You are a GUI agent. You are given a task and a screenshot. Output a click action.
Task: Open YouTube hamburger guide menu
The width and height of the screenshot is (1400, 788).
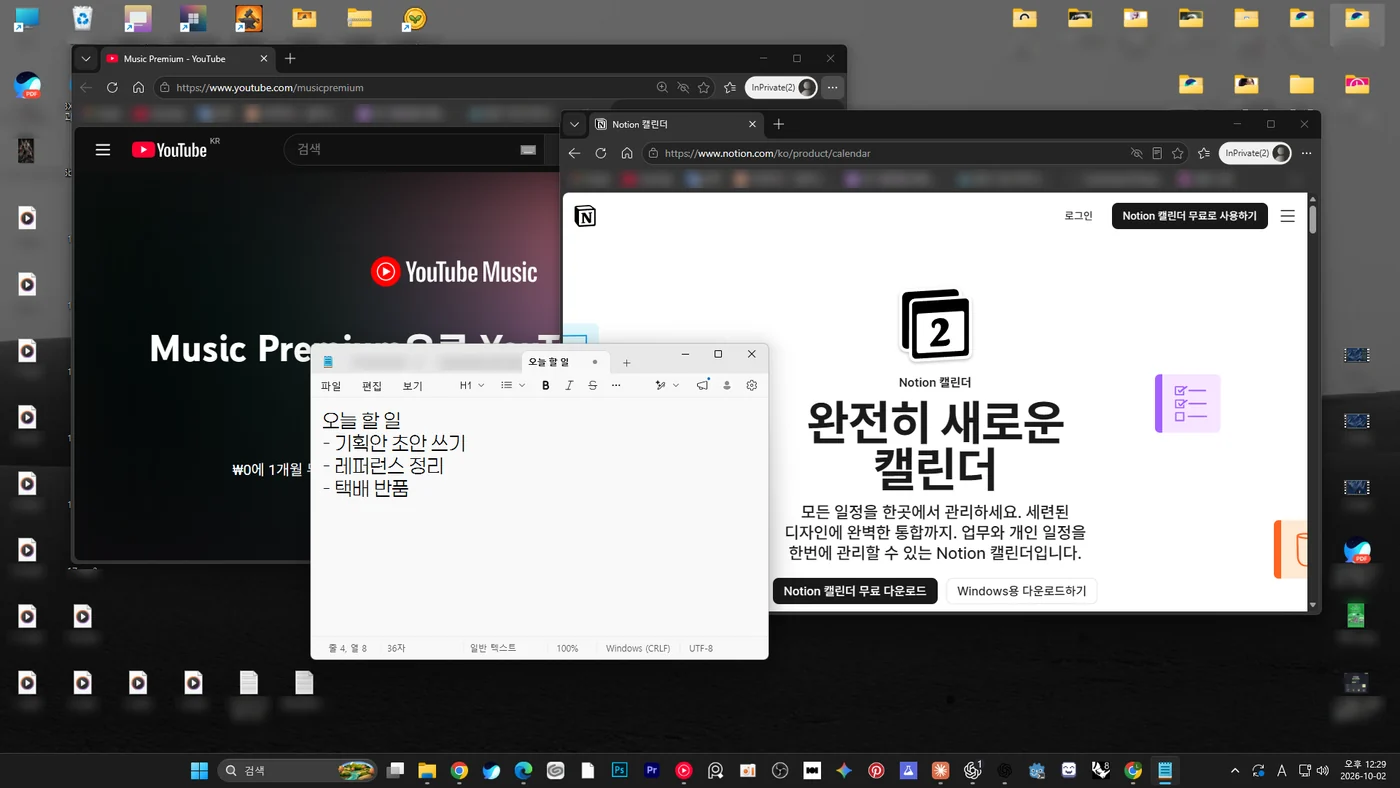(x=103, y=150)
